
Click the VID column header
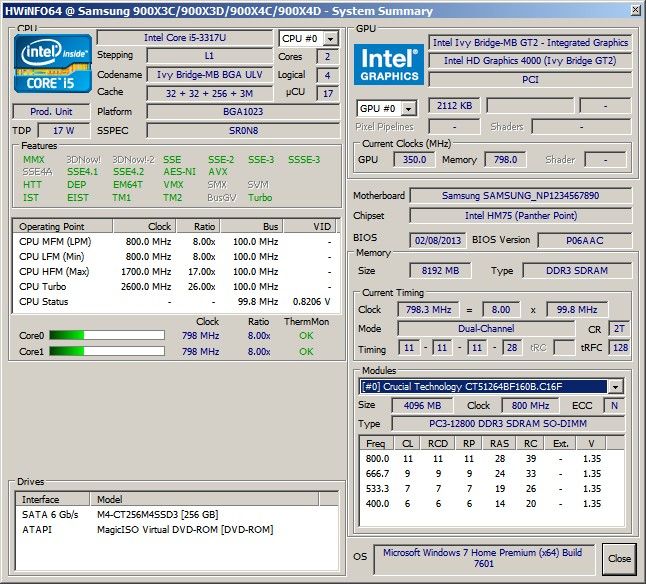pyautogui.click(x=310, y=227)
